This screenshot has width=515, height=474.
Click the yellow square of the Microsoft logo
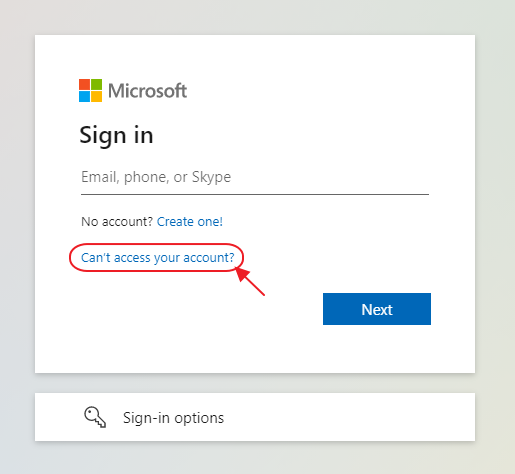coord(96,96)
